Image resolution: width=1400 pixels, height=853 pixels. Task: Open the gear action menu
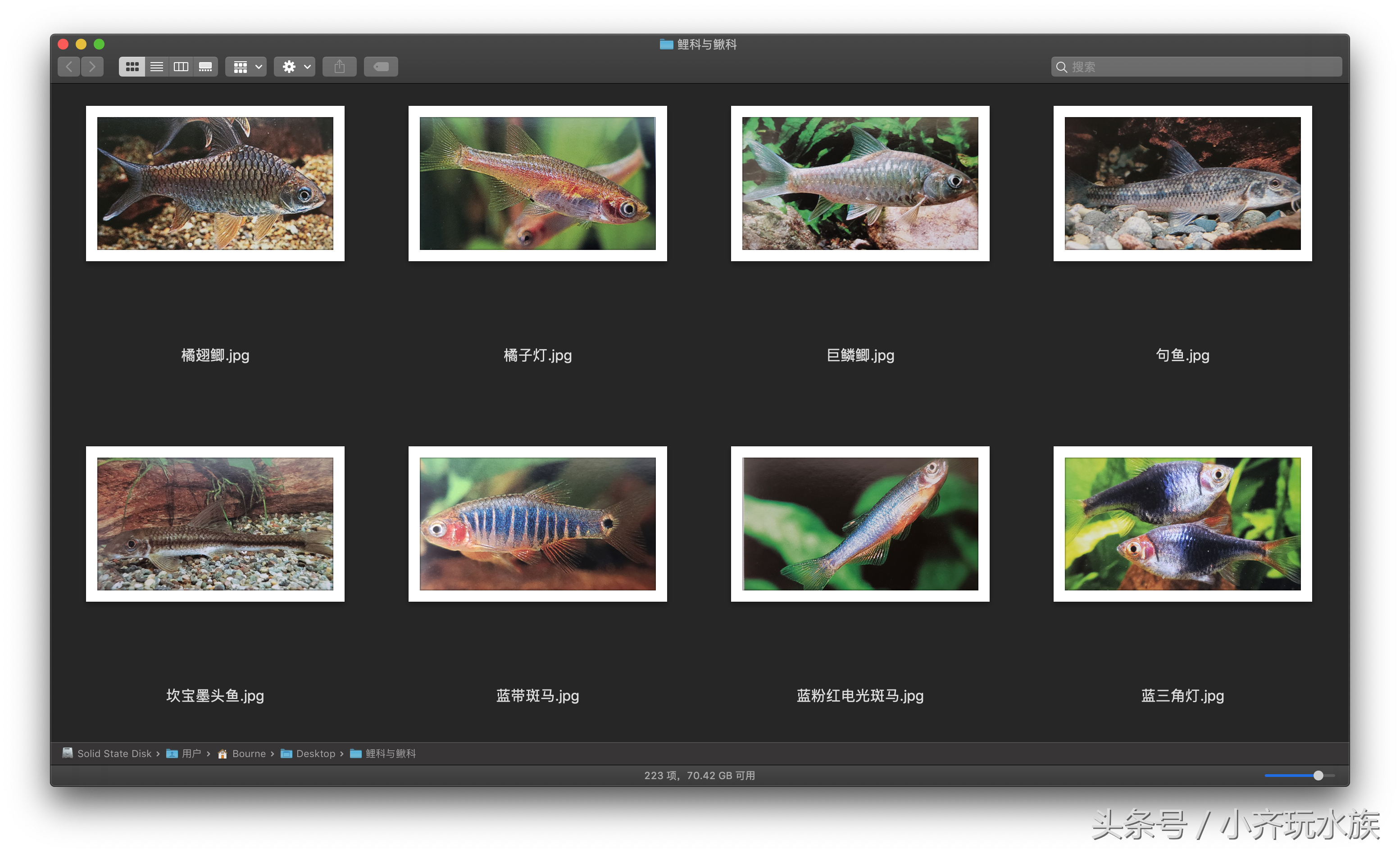295,67
